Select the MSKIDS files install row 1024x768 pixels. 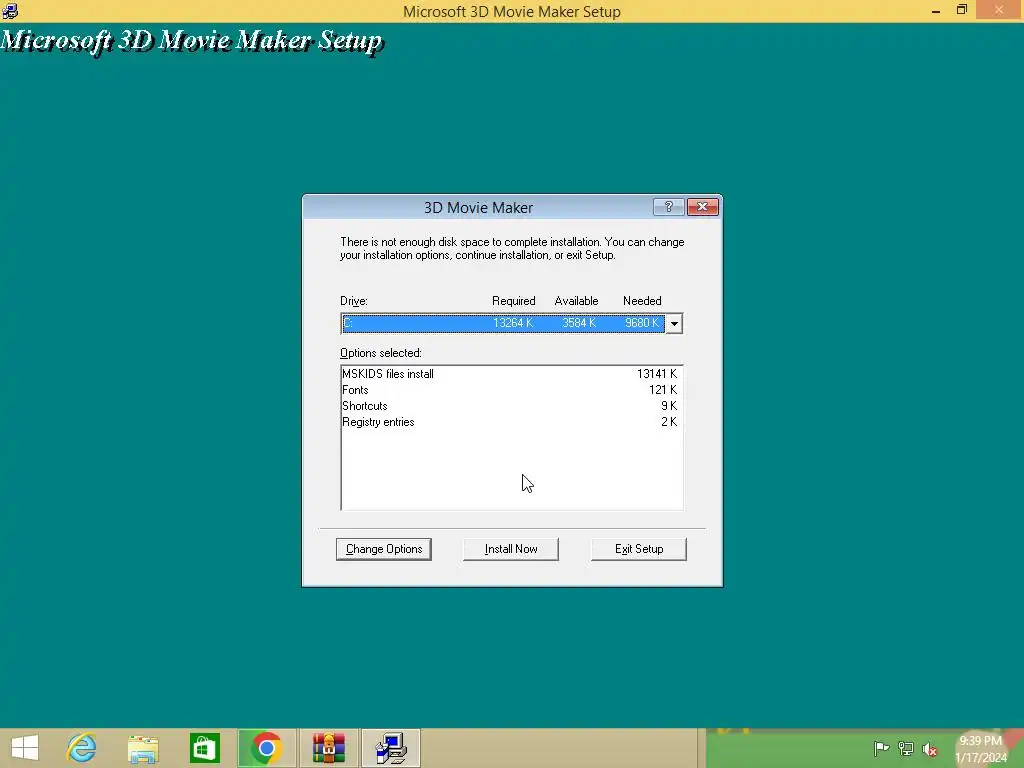pyautogui.click(x=510, y=374)
